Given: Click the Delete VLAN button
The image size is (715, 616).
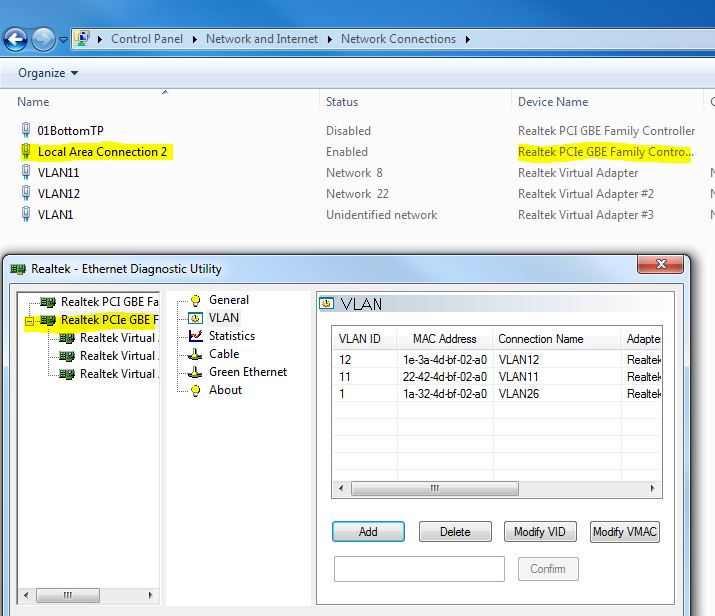Looking at the screenshot, I should pyautogui.click(x=455, y=532).
